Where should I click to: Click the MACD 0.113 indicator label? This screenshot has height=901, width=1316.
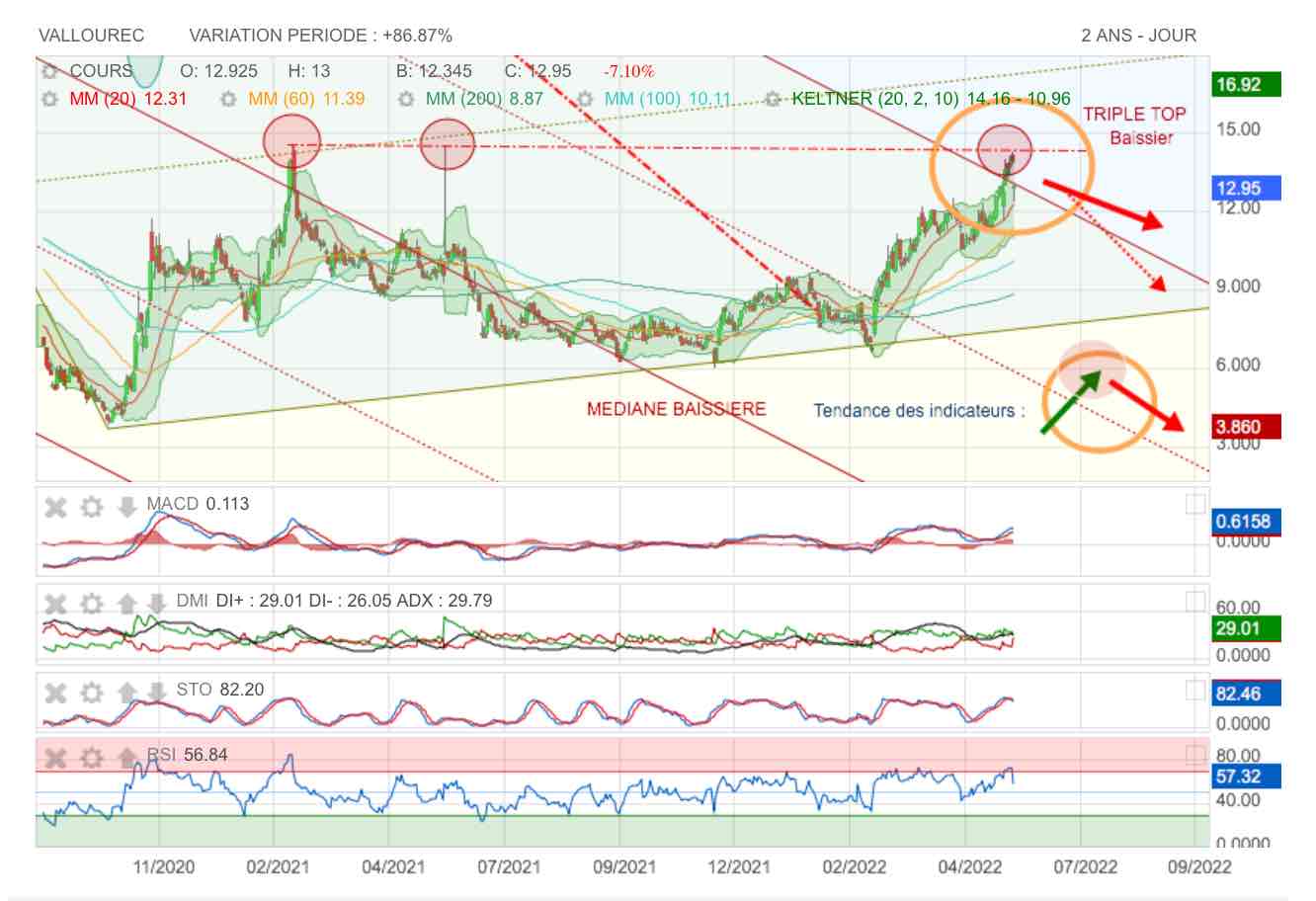pyautogui.click(x=198, y=505)
